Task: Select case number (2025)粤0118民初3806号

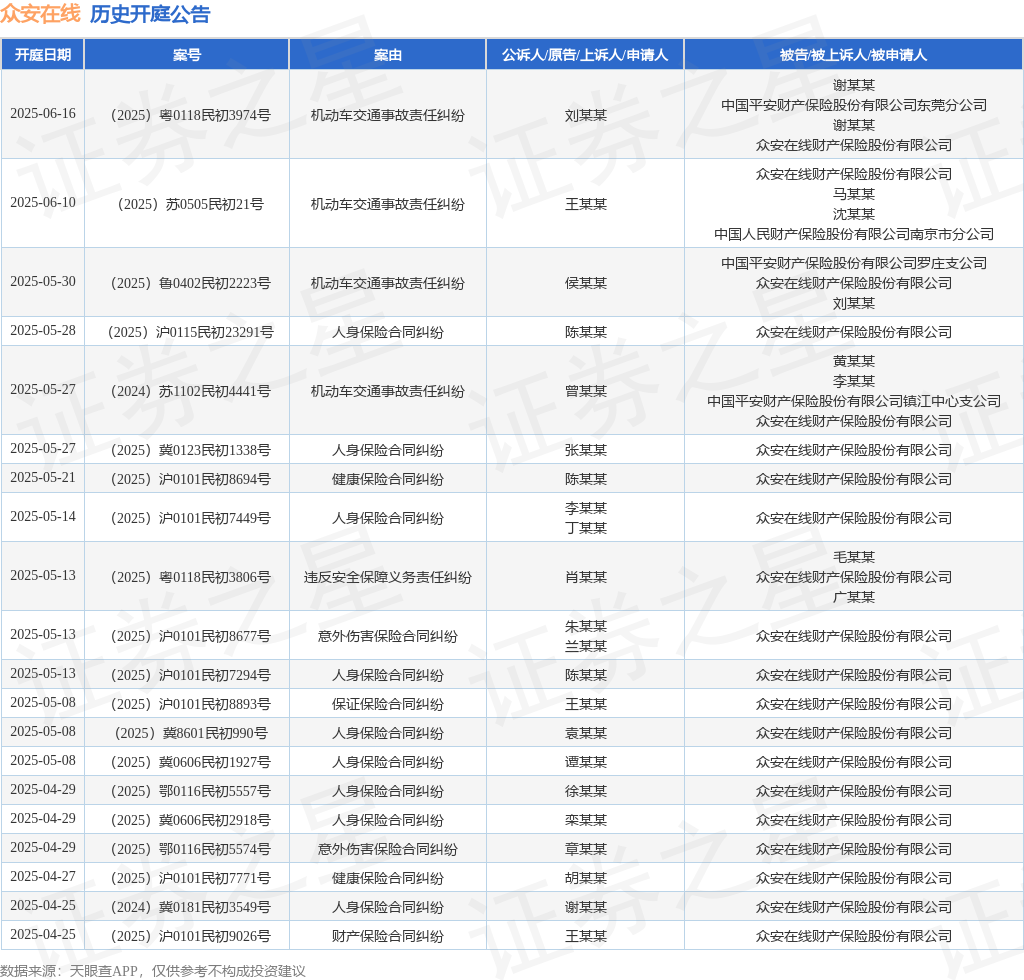Action: coord(190,577)
